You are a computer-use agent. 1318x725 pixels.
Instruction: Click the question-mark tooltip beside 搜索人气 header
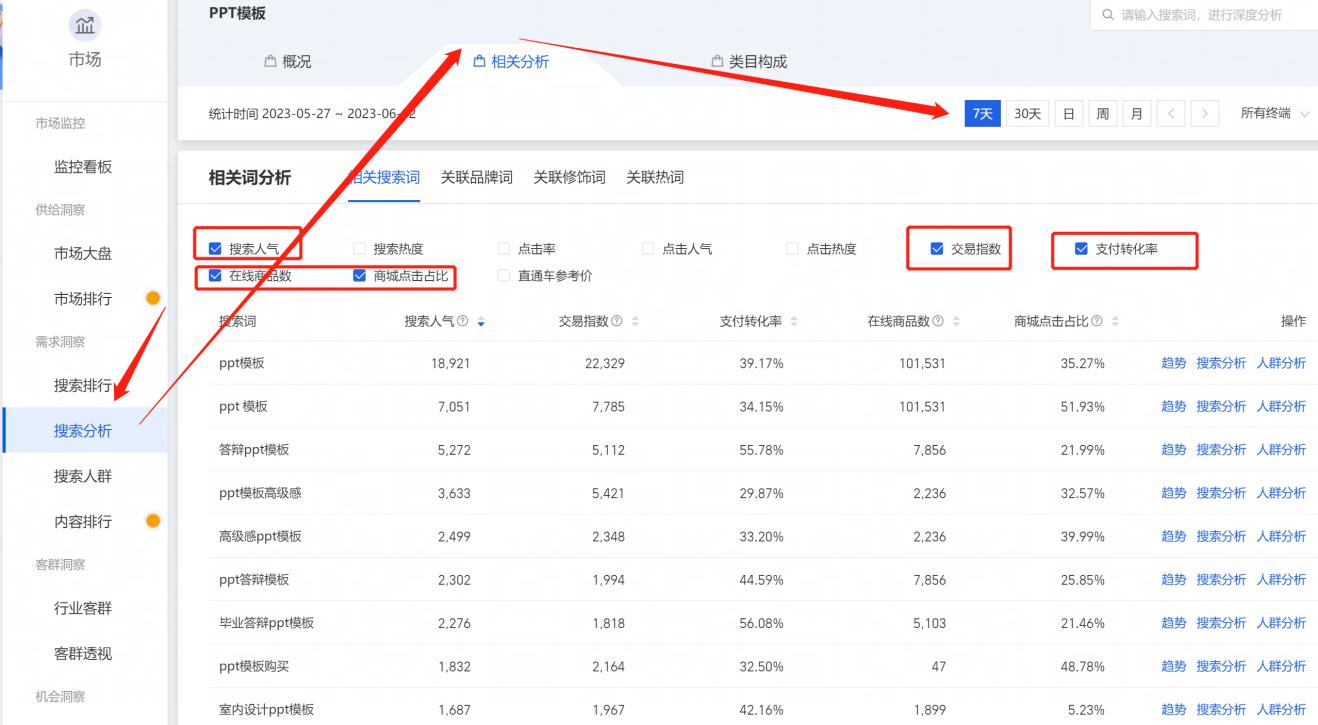463,321
